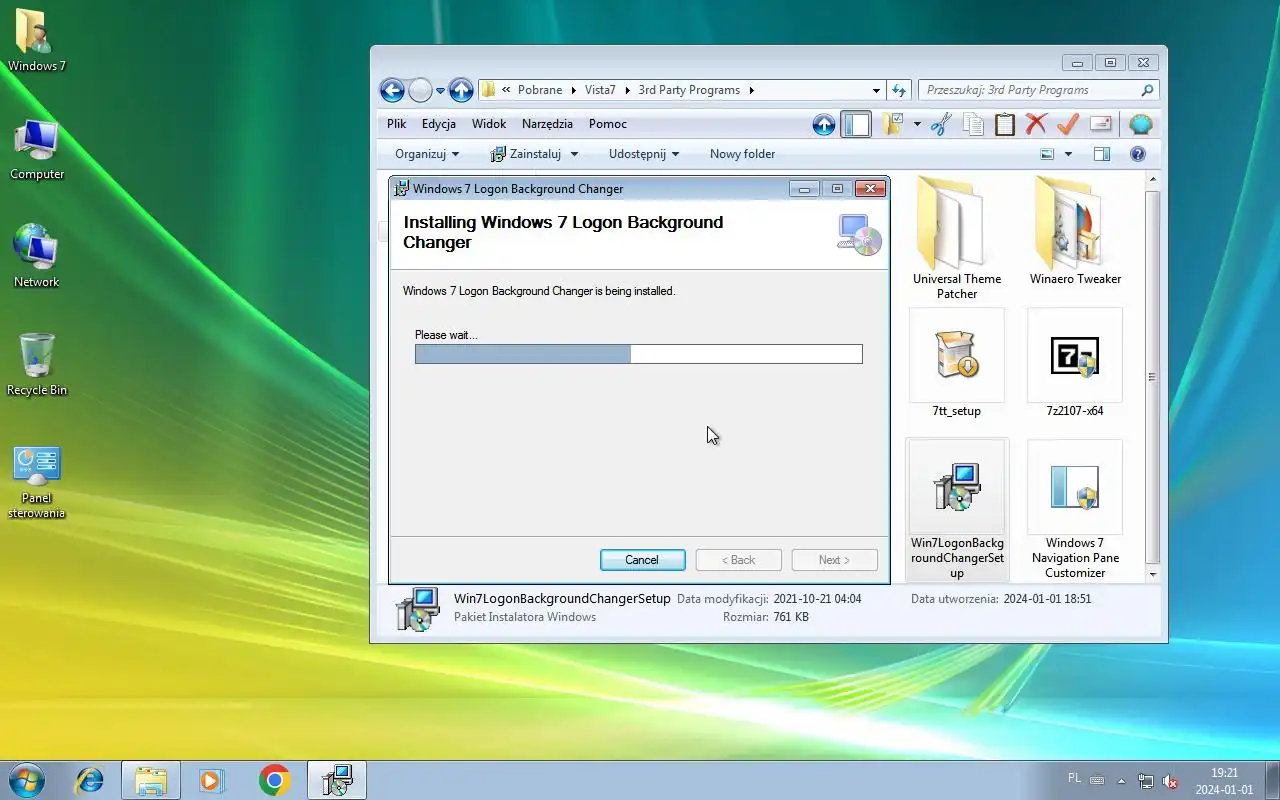This screenshot has height=800, width=1280.
Task: Click the Copy toolbar icon
Action: point(973,124)
